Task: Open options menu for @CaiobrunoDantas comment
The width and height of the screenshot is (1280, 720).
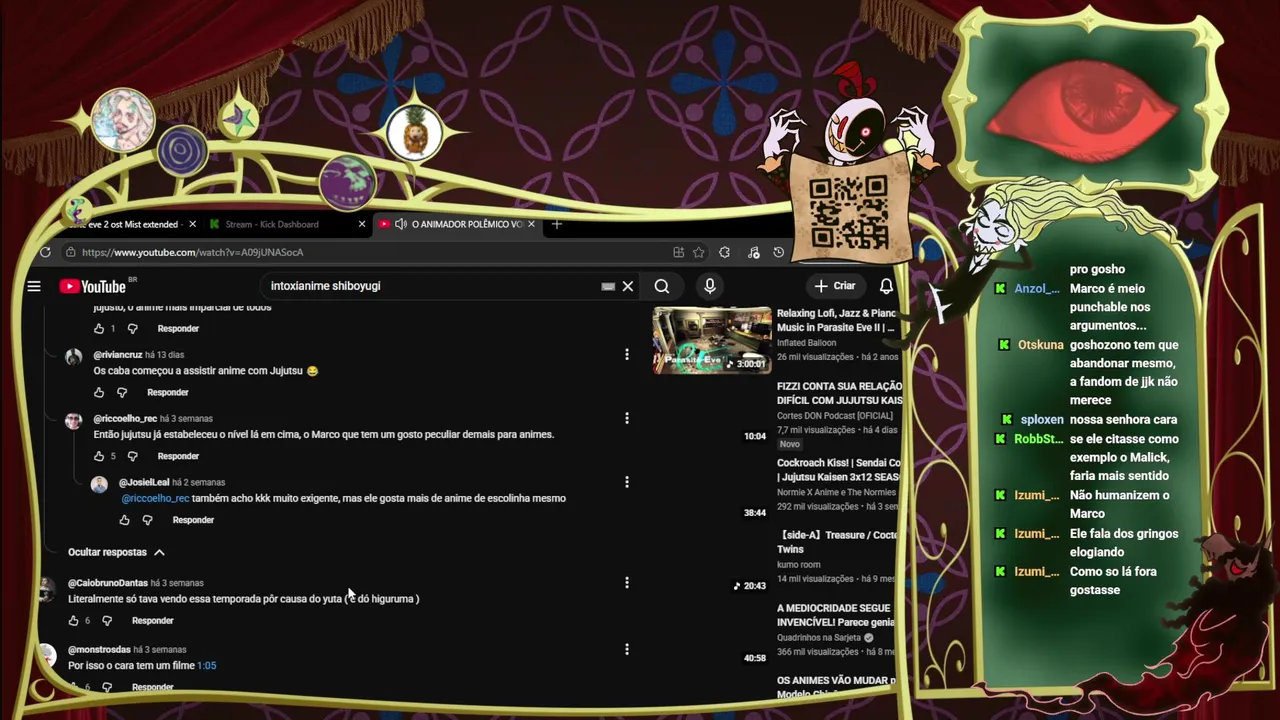Action: (627, 583)
